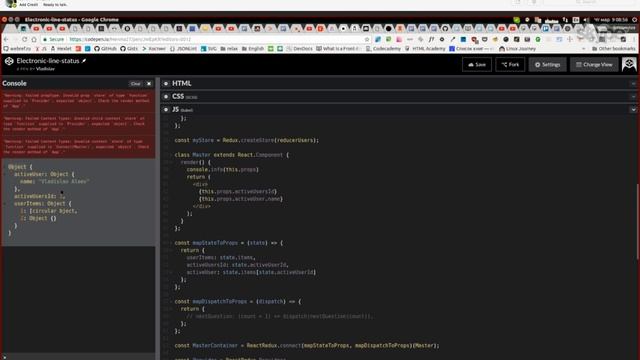
Task: Open the HTML Academy bookmark
Action: tap(425, 49)
